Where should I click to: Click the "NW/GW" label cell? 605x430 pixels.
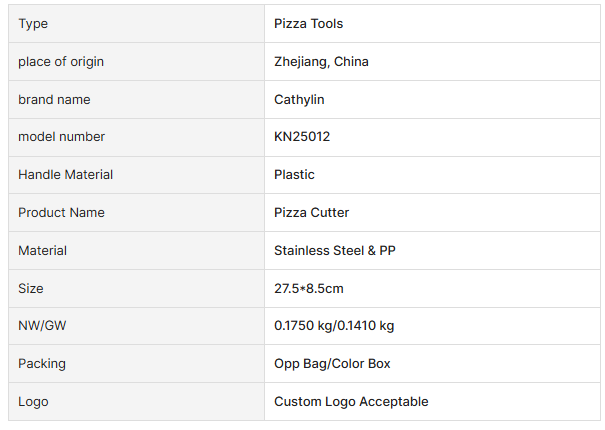click(x=39, y=326)
